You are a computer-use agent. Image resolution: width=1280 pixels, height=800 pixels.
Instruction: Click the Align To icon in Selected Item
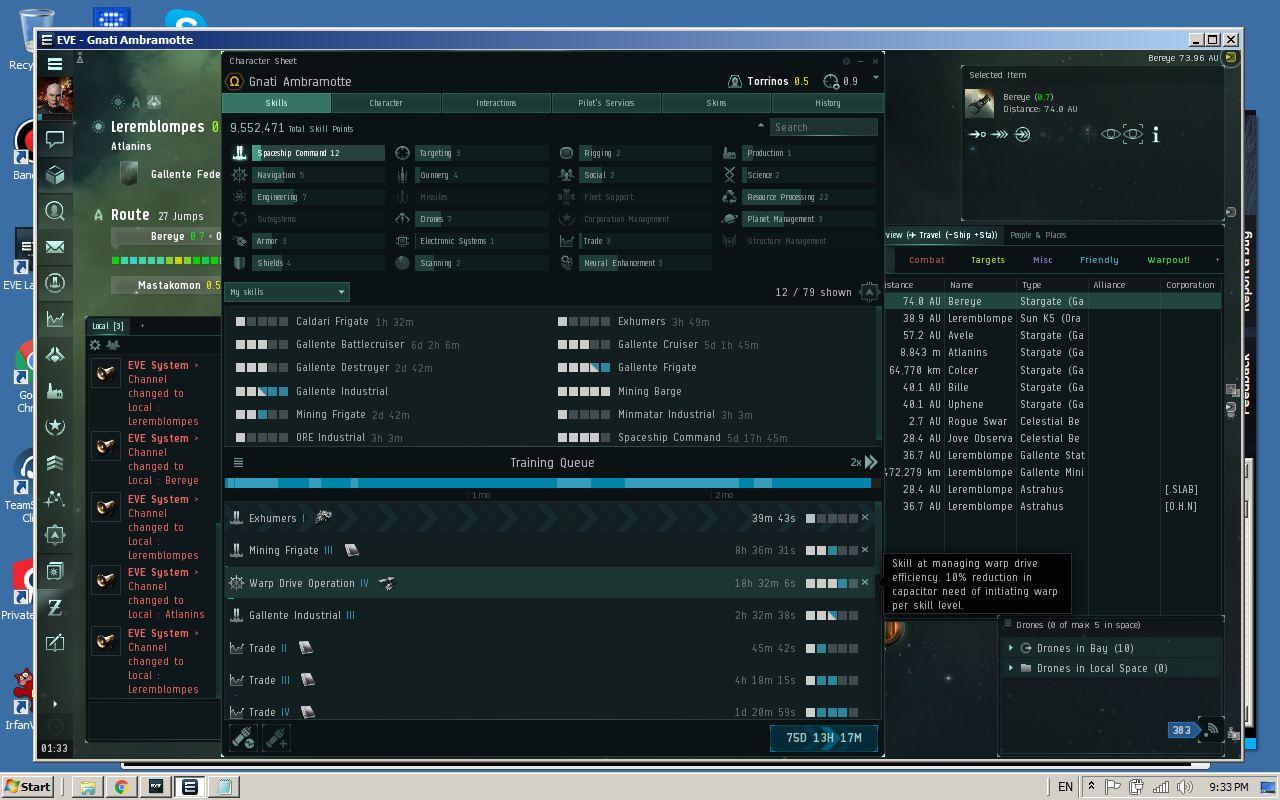click(x=977, y=134)
